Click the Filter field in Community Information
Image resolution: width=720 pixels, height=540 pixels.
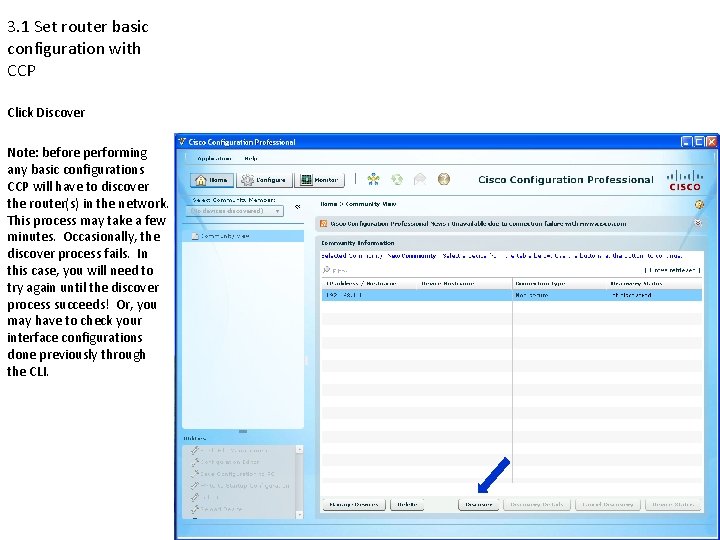tap(340, 270)
